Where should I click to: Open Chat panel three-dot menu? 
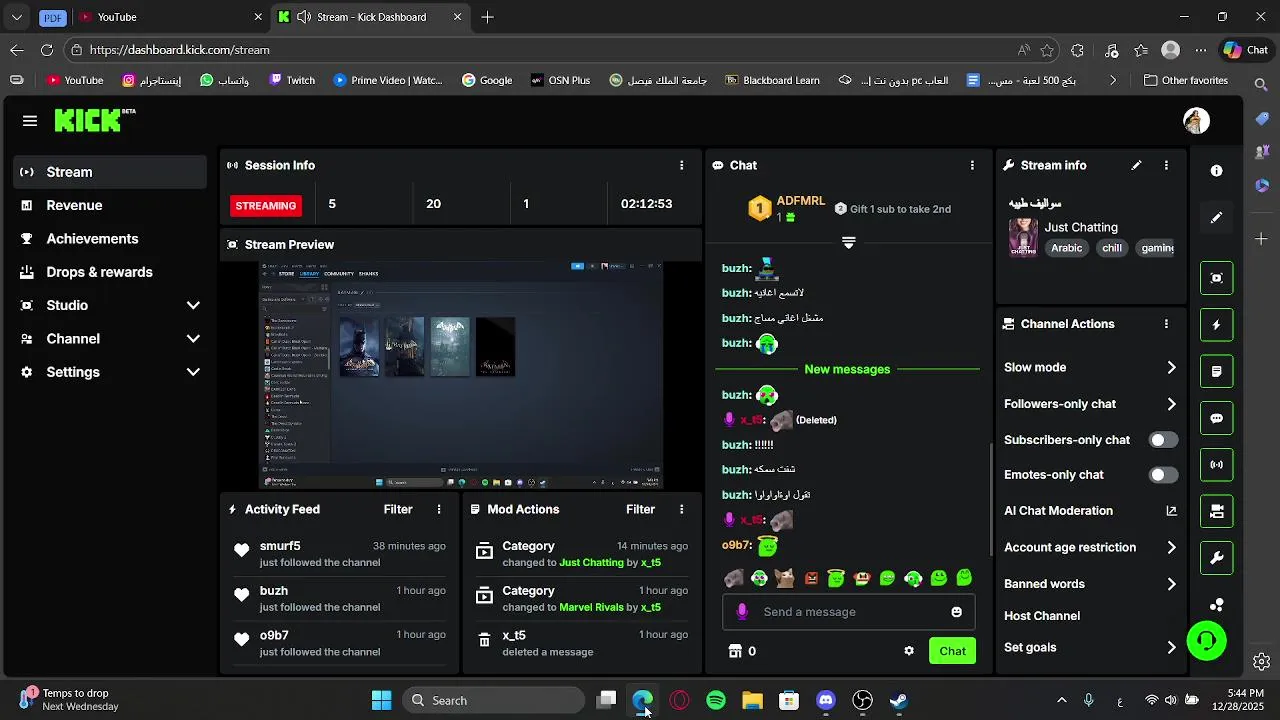[x=972, y=165]
